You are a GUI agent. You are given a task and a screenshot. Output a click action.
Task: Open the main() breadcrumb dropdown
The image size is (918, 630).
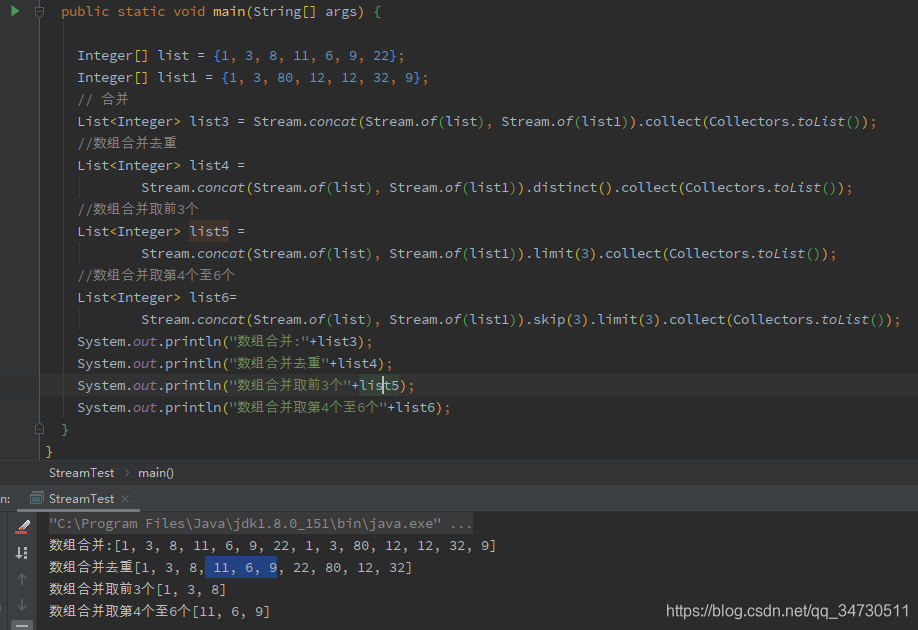click(x=156, y=472)
